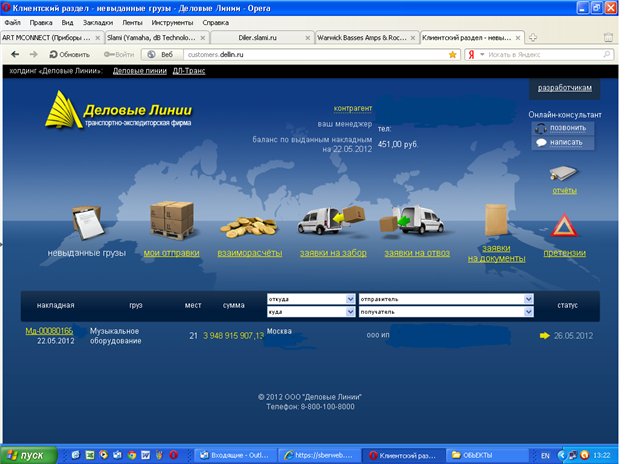
Task: Switch to Входящие Outlook taskbar window
Action: tap(234, 455)
